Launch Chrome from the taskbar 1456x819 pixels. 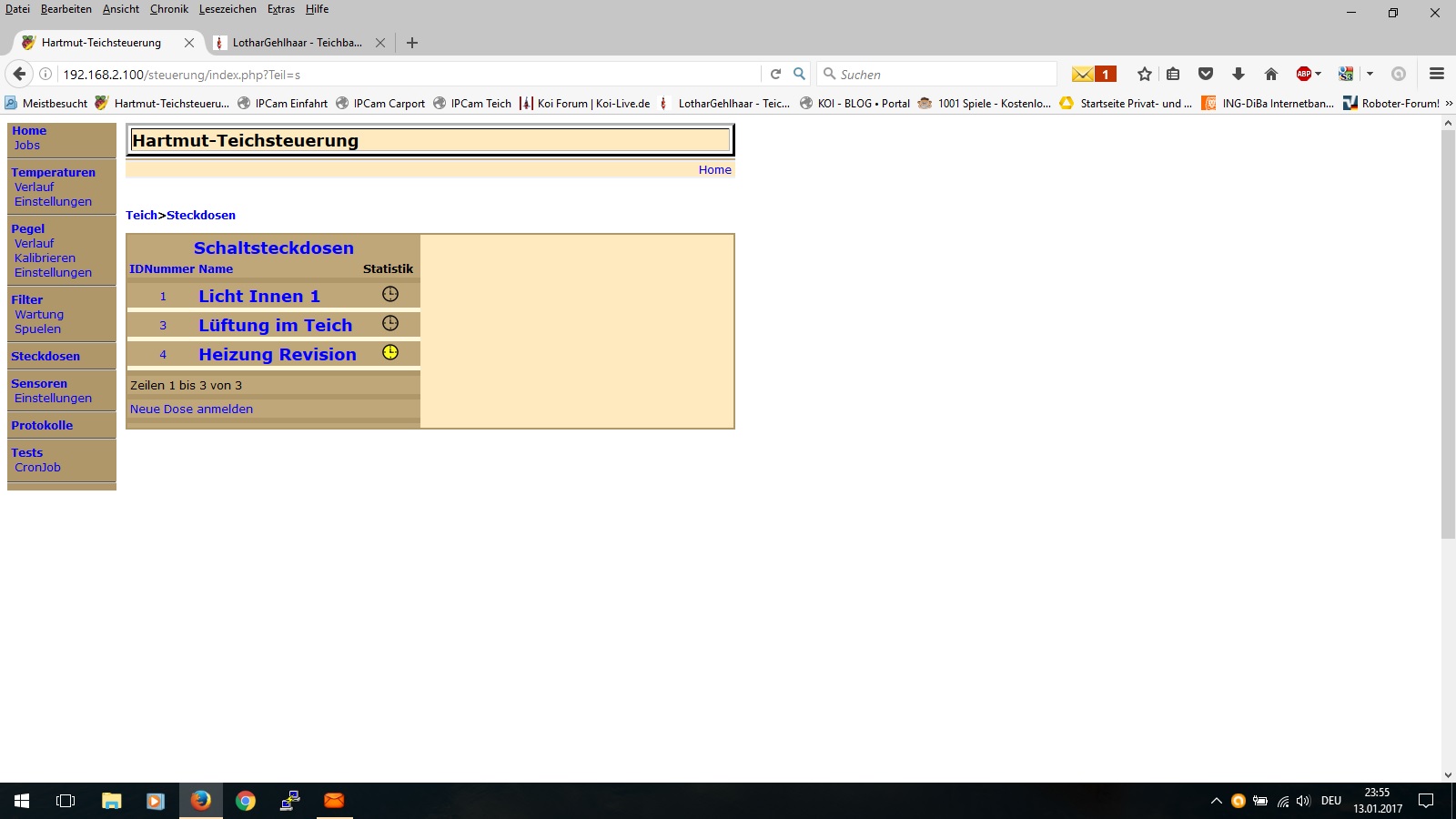[245, 801]
